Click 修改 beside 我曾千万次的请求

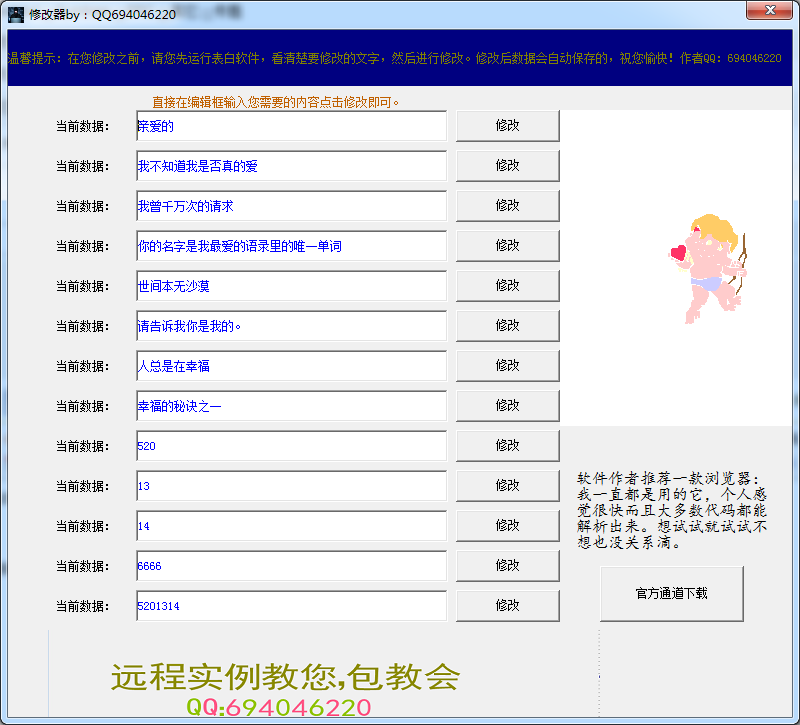[x=508, y=206]
